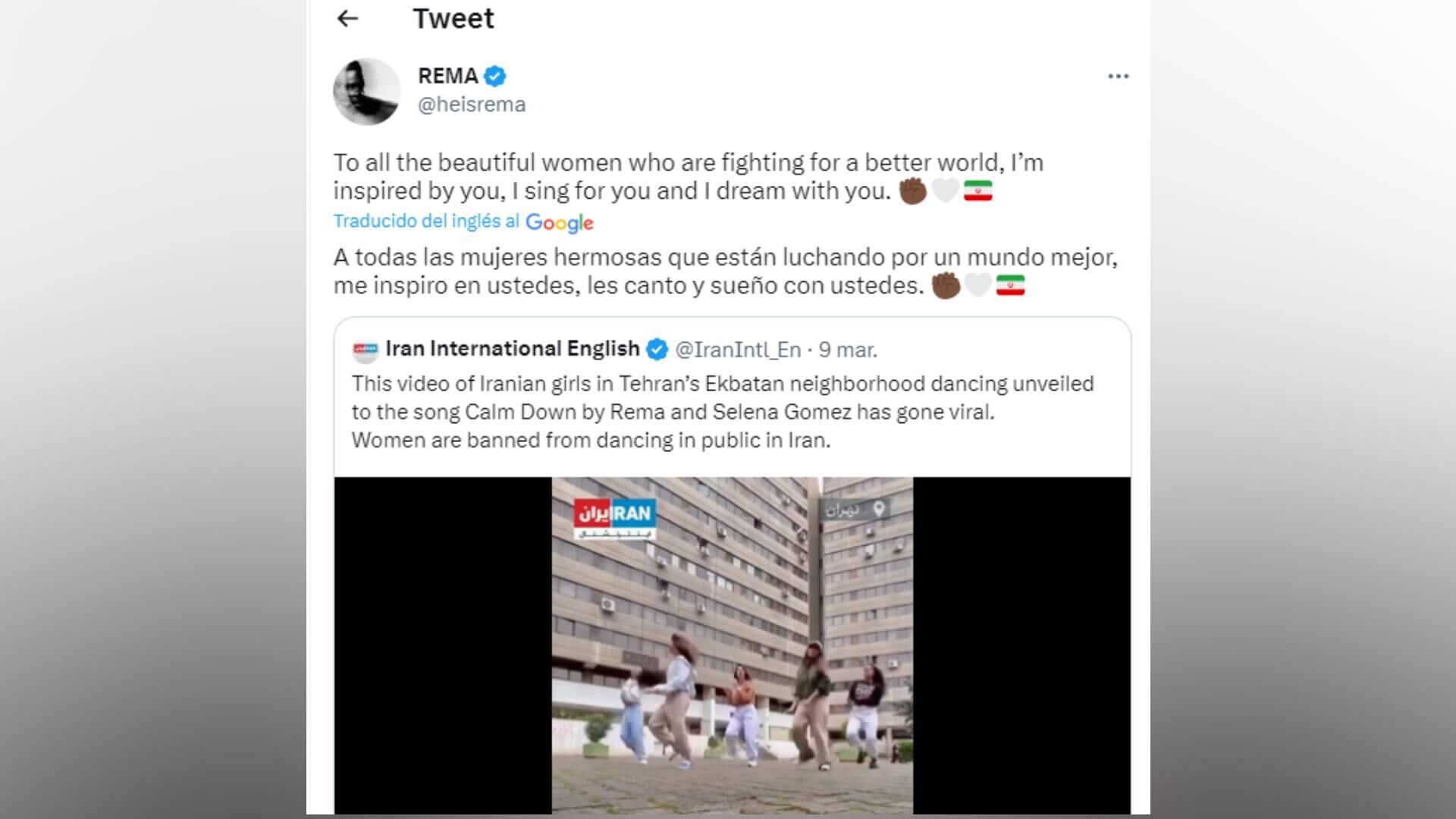Click the Iran International logo in video

click(614, 517)
